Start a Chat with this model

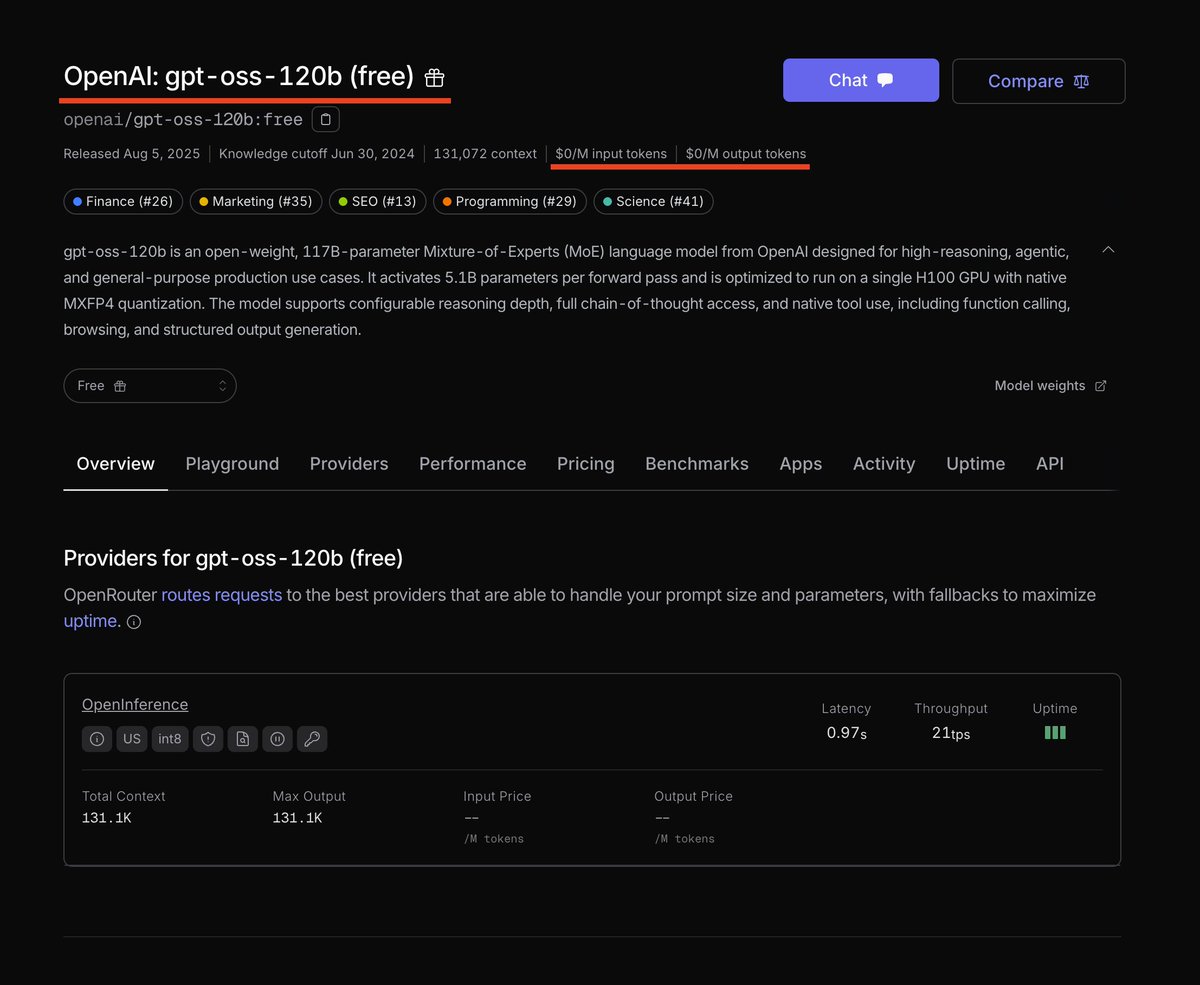861,81
